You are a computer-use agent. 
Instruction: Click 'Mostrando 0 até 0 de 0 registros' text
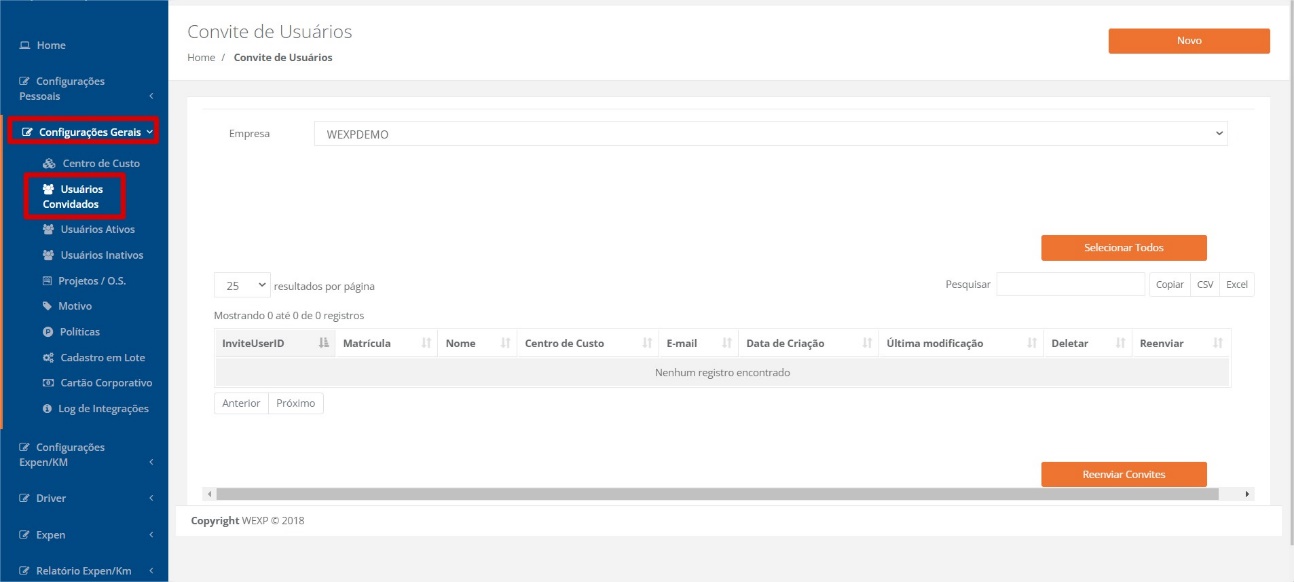coord(289,316)
